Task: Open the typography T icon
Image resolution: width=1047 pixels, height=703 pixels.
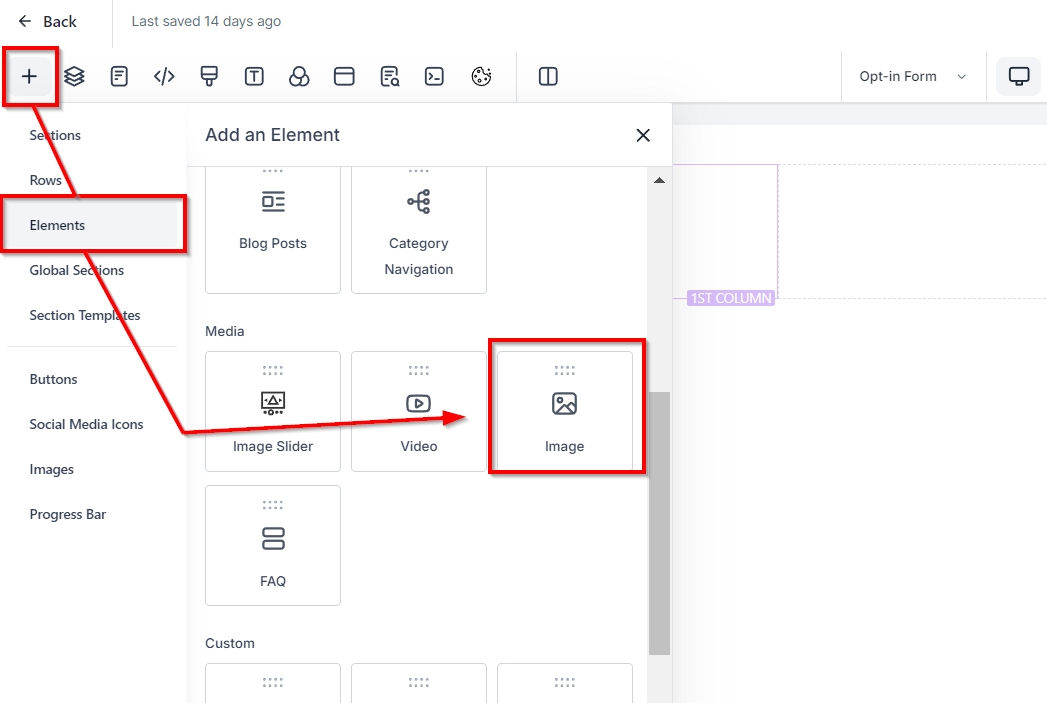Action: point(254,76)
